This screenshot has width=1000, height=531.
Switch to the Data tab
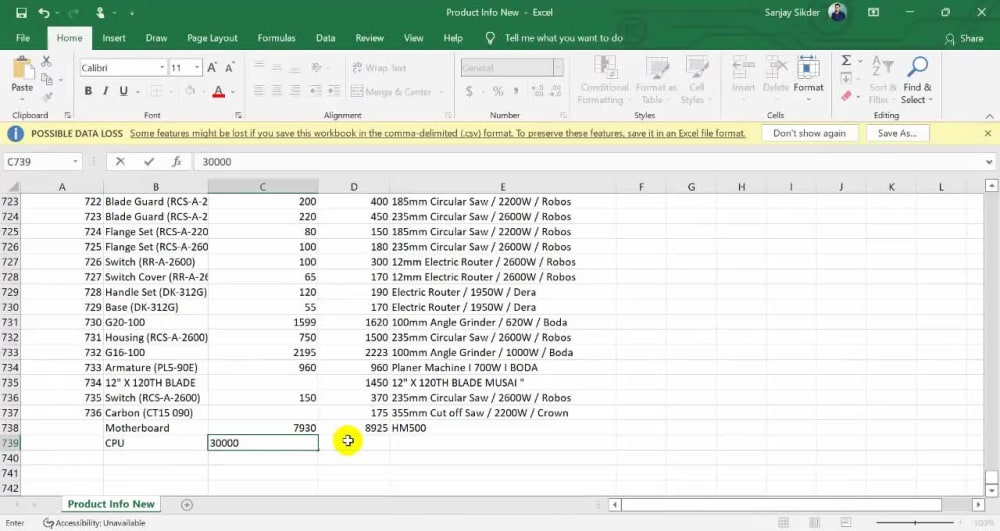325,38
